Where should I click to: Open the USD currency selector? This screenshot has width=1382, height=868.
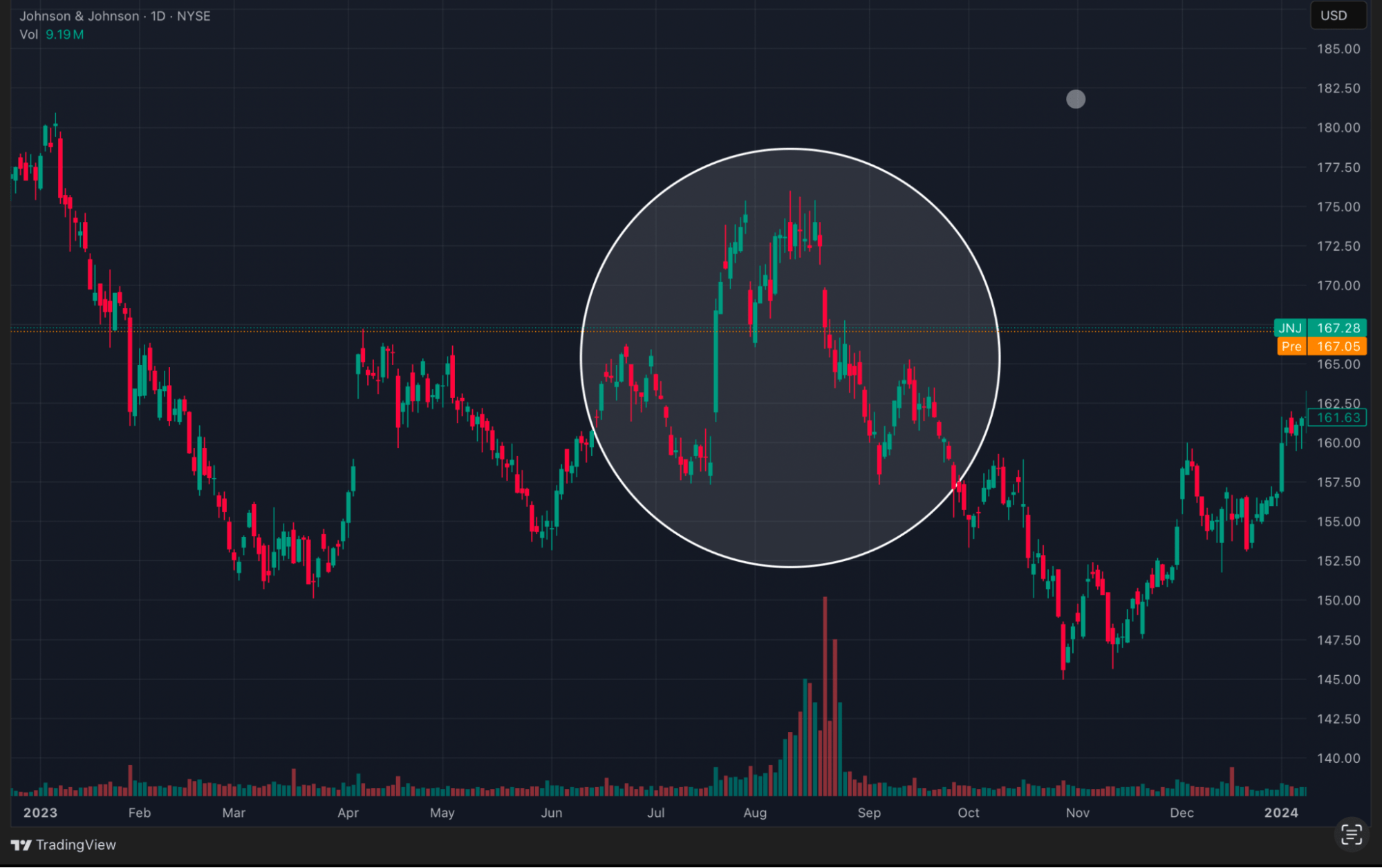(x=1337, y=15)
